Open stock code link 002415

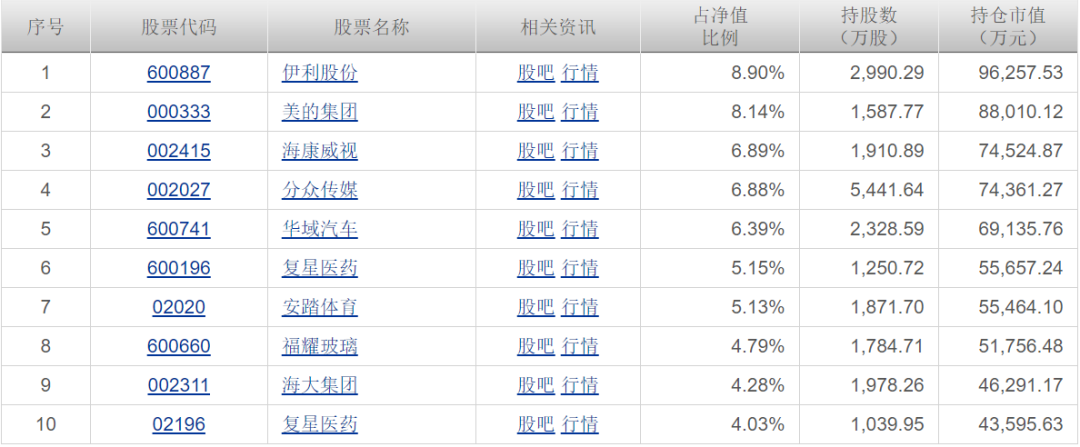click(x=178, y=151)
